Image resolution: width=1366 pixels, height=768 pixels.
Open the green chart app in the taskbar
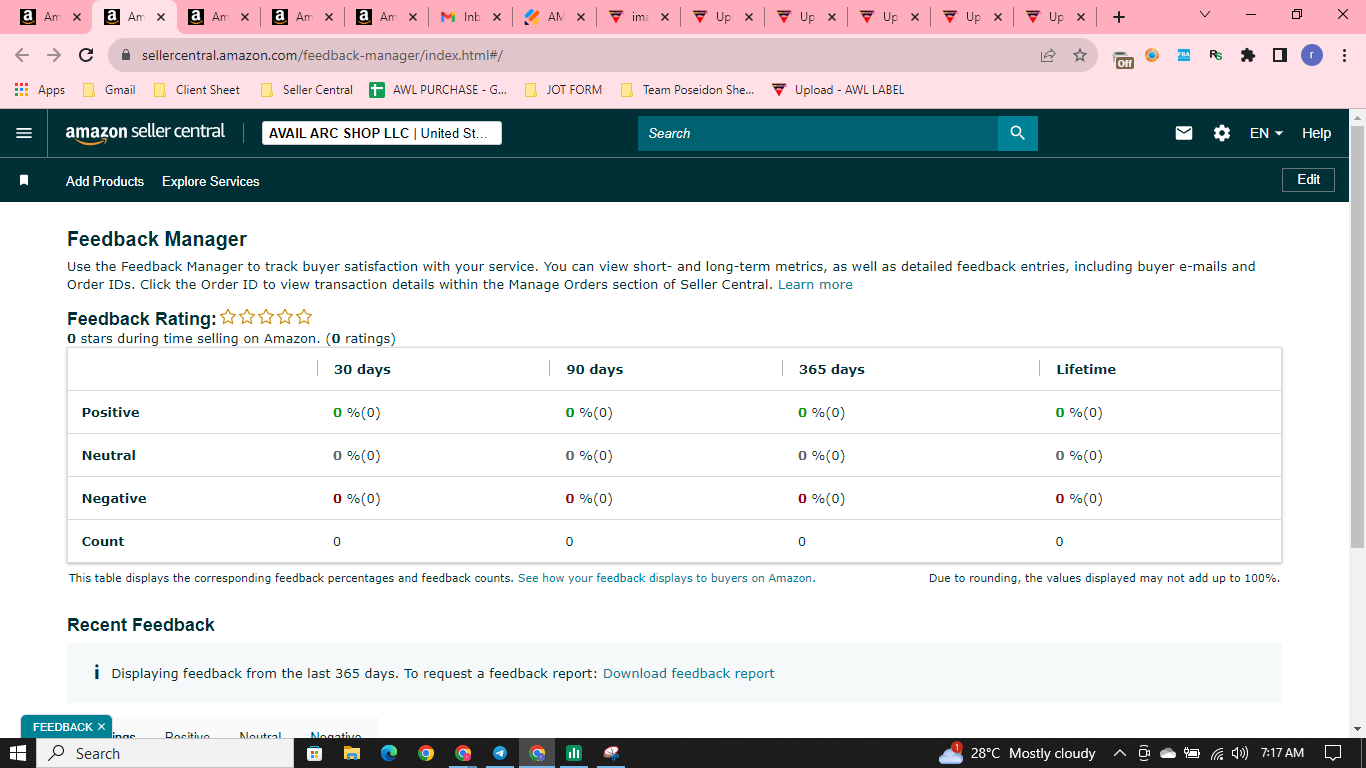(574, 753)
